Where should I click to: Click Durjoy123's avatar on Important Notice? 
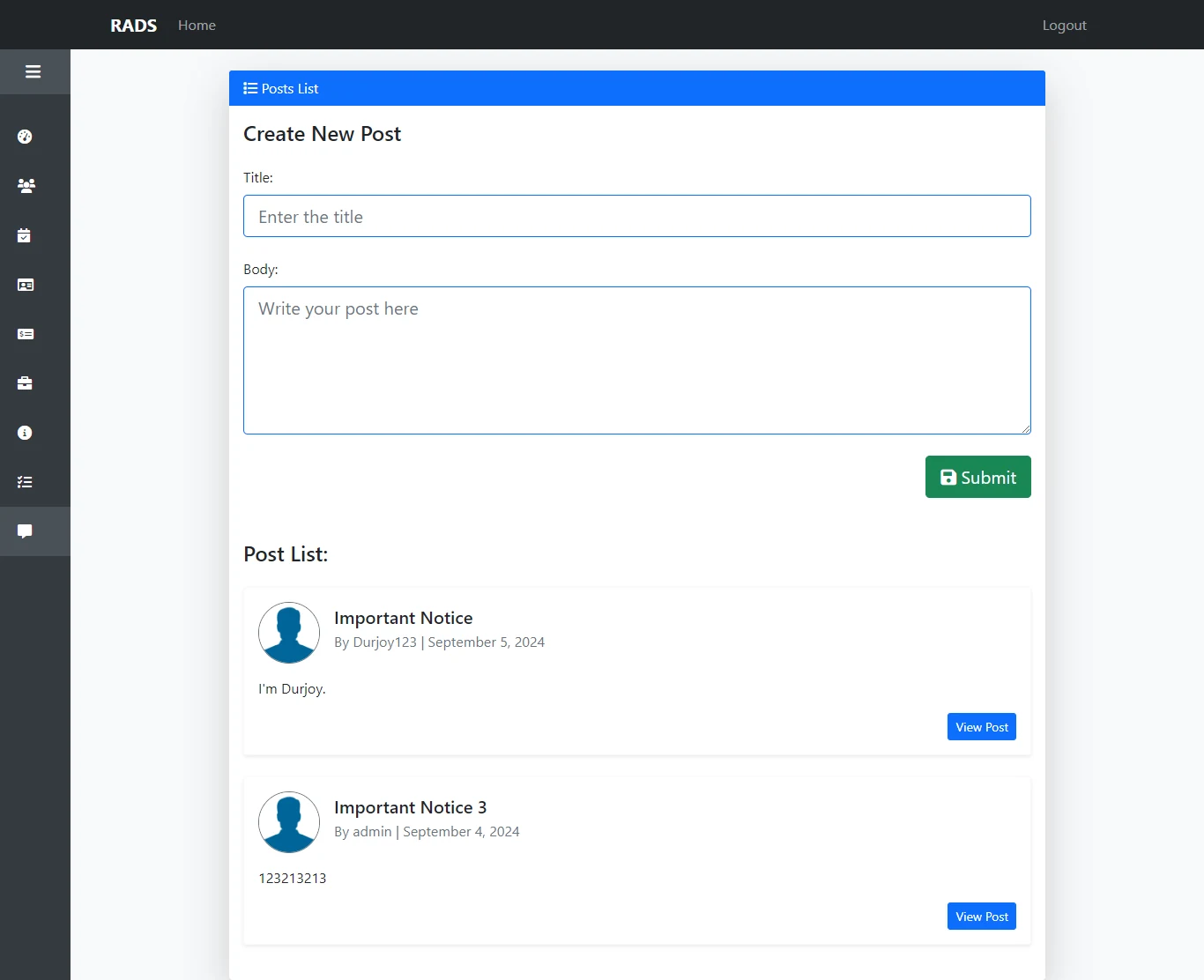[x=289, y=633]
